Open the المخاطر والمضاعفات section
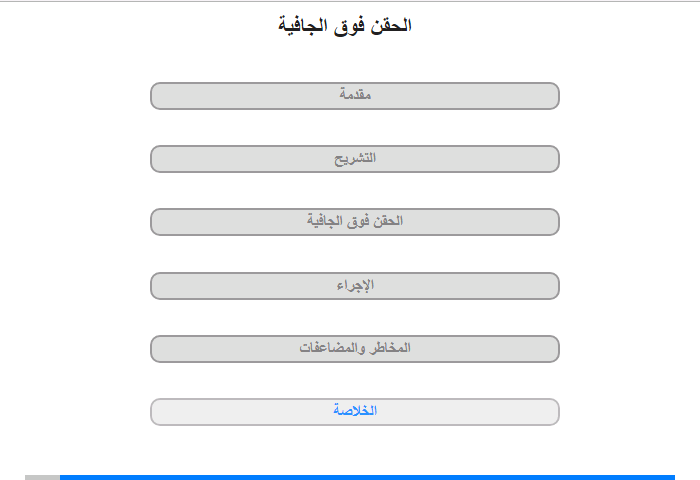The width and height of the screenshot is (700, 480). 355,349
